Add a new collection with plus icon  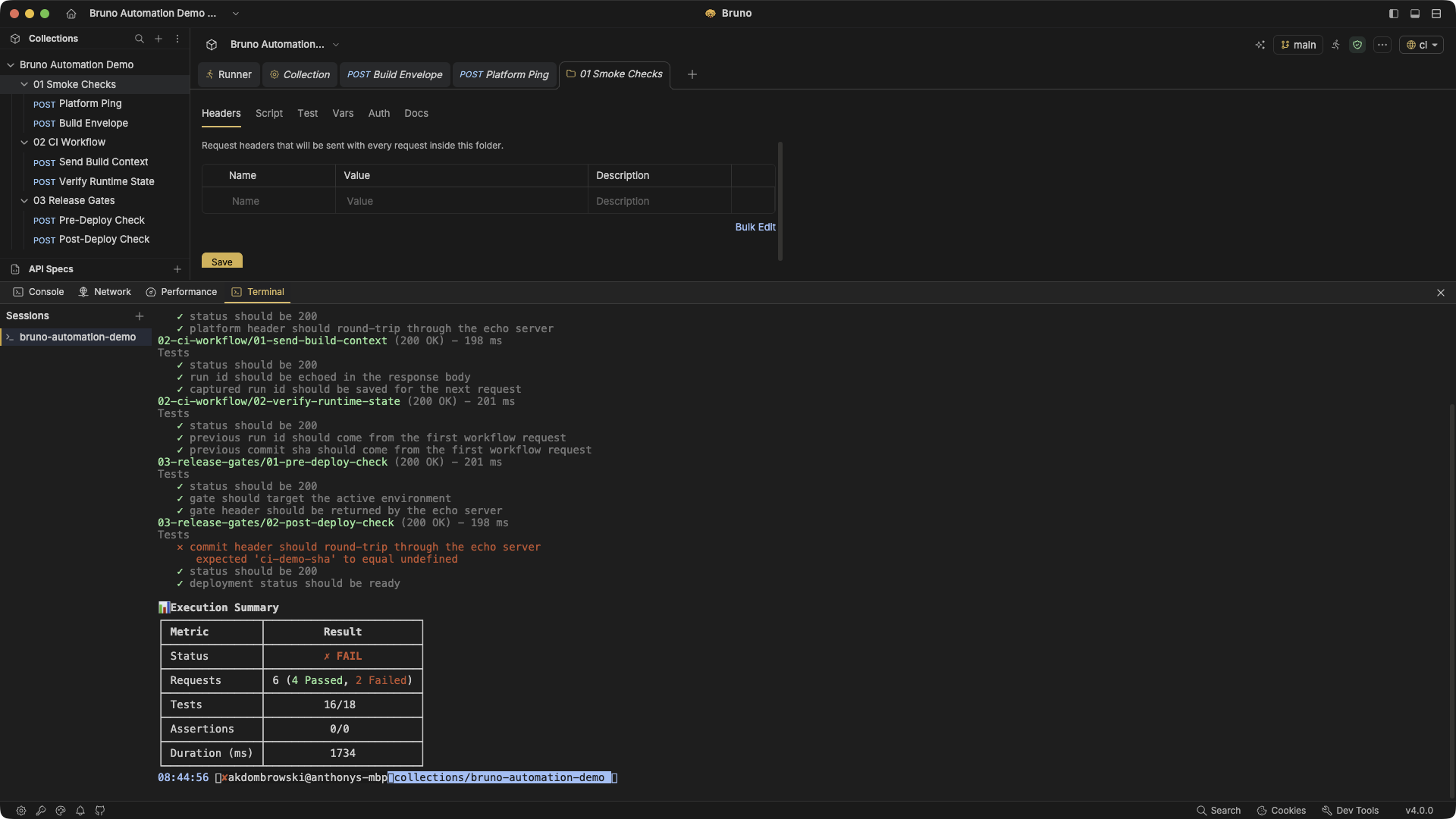click(x=158, y=39)
